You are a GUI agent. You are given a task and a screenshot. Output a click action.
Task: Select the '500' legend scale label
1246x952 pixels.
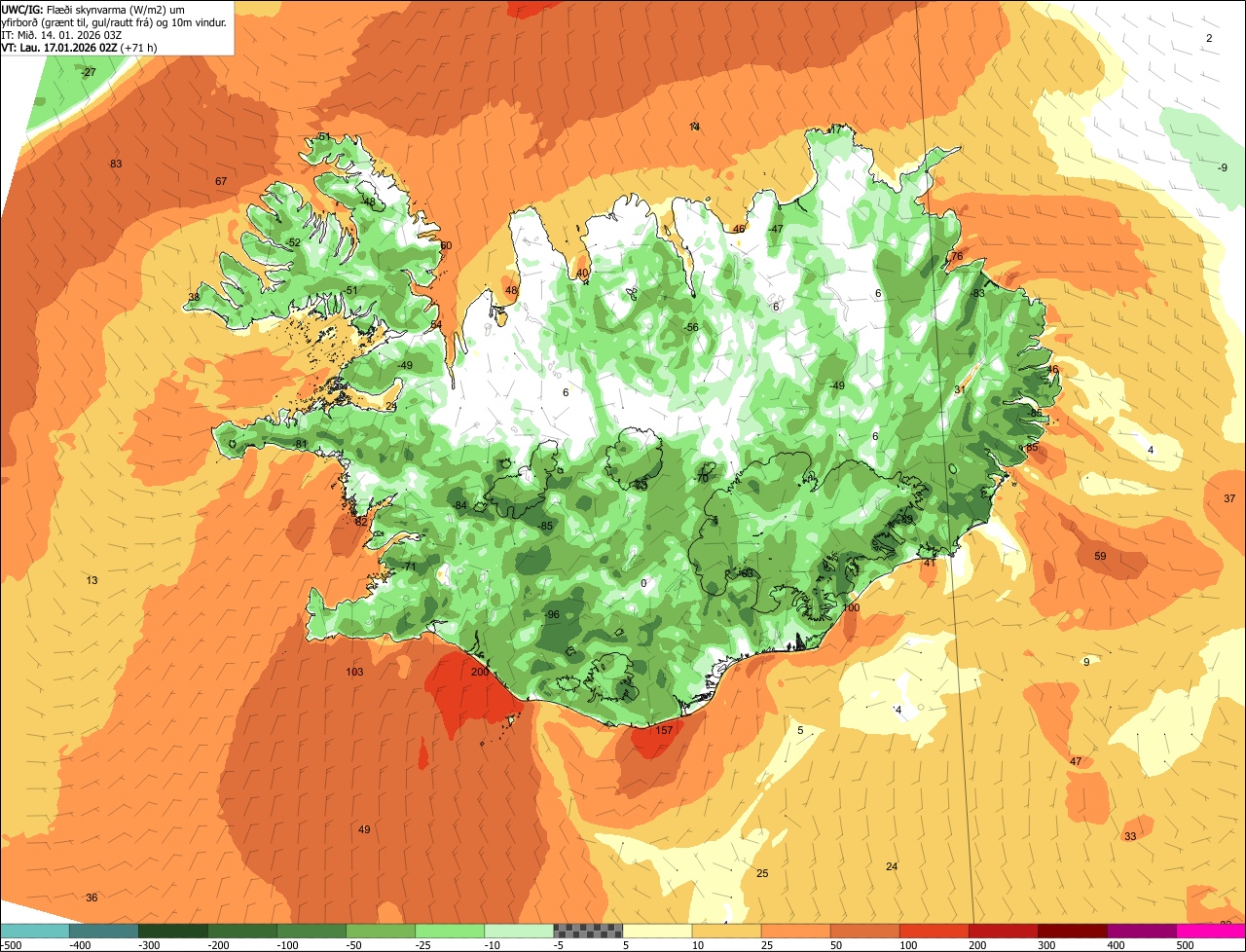1187,944
